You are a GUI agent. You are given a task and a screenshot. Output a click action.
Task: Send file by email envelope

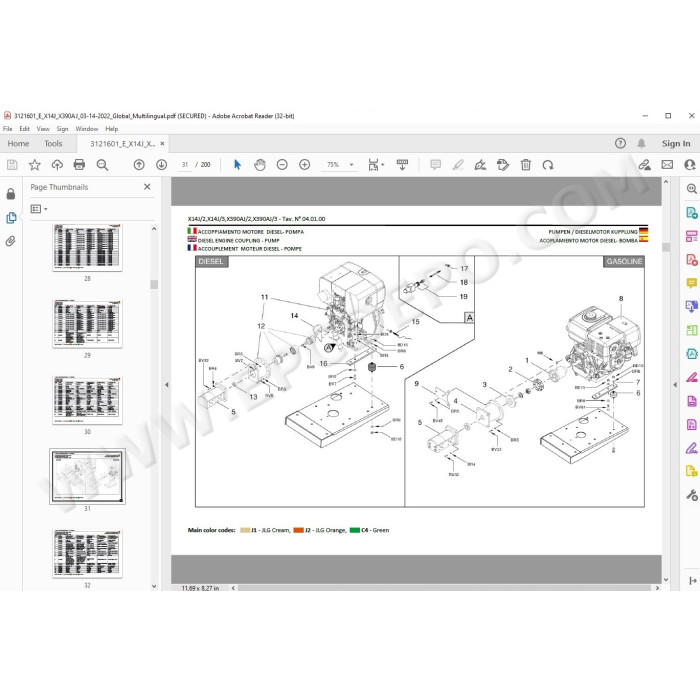click(667, 165)
